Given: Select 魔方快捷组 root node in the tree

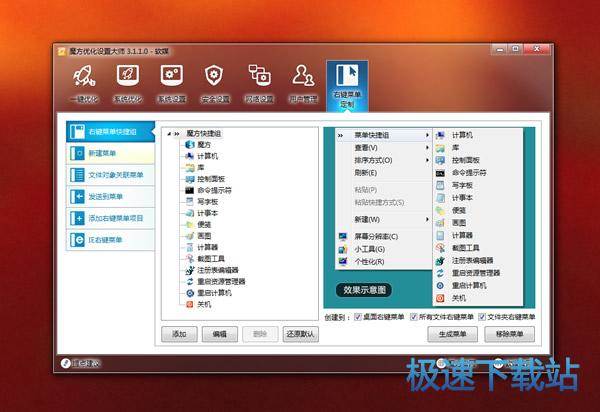Looking at the screenshot, I should click(204, 134).
